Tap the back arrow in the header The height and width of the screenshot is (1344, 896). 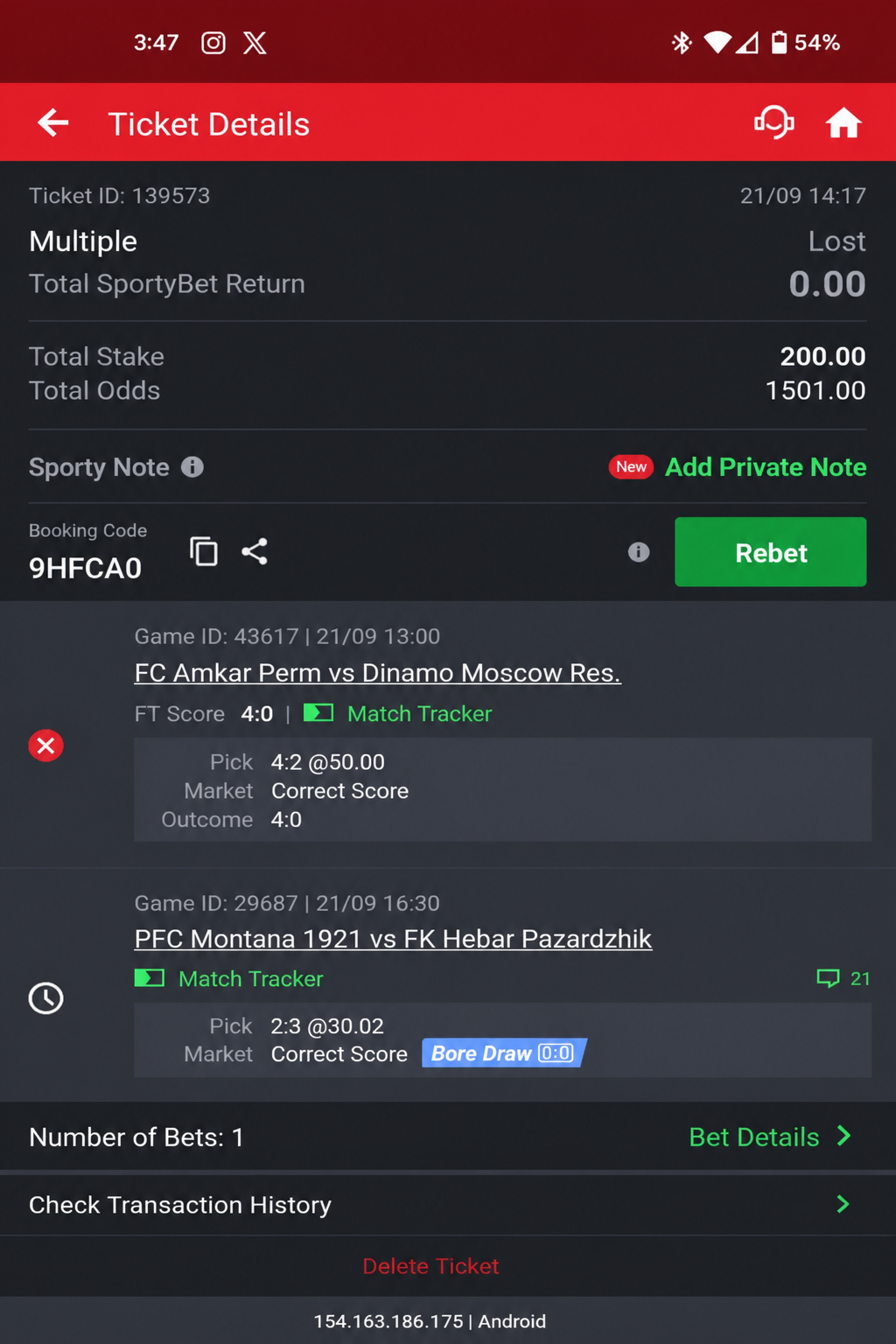point(53,123)
